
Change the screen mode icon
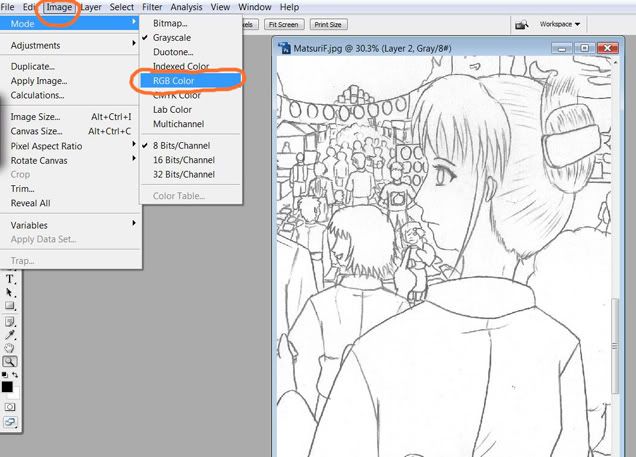point(10,422)
